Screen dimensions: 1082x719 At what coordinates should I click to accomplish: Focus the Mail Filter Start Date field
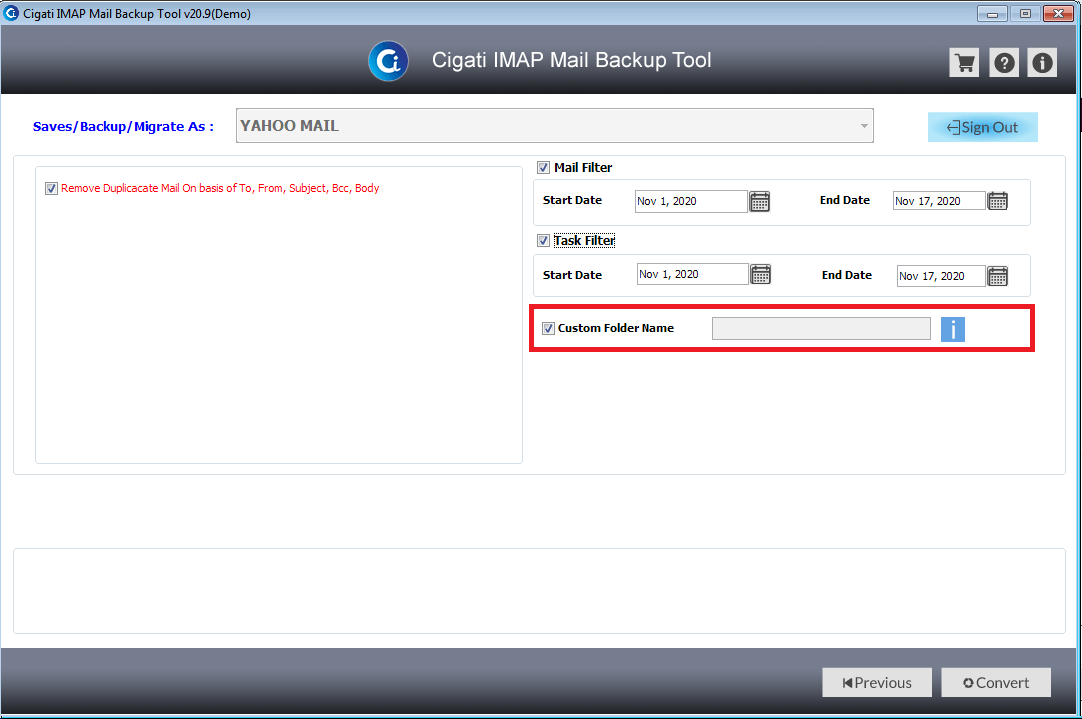pos(691,201)
